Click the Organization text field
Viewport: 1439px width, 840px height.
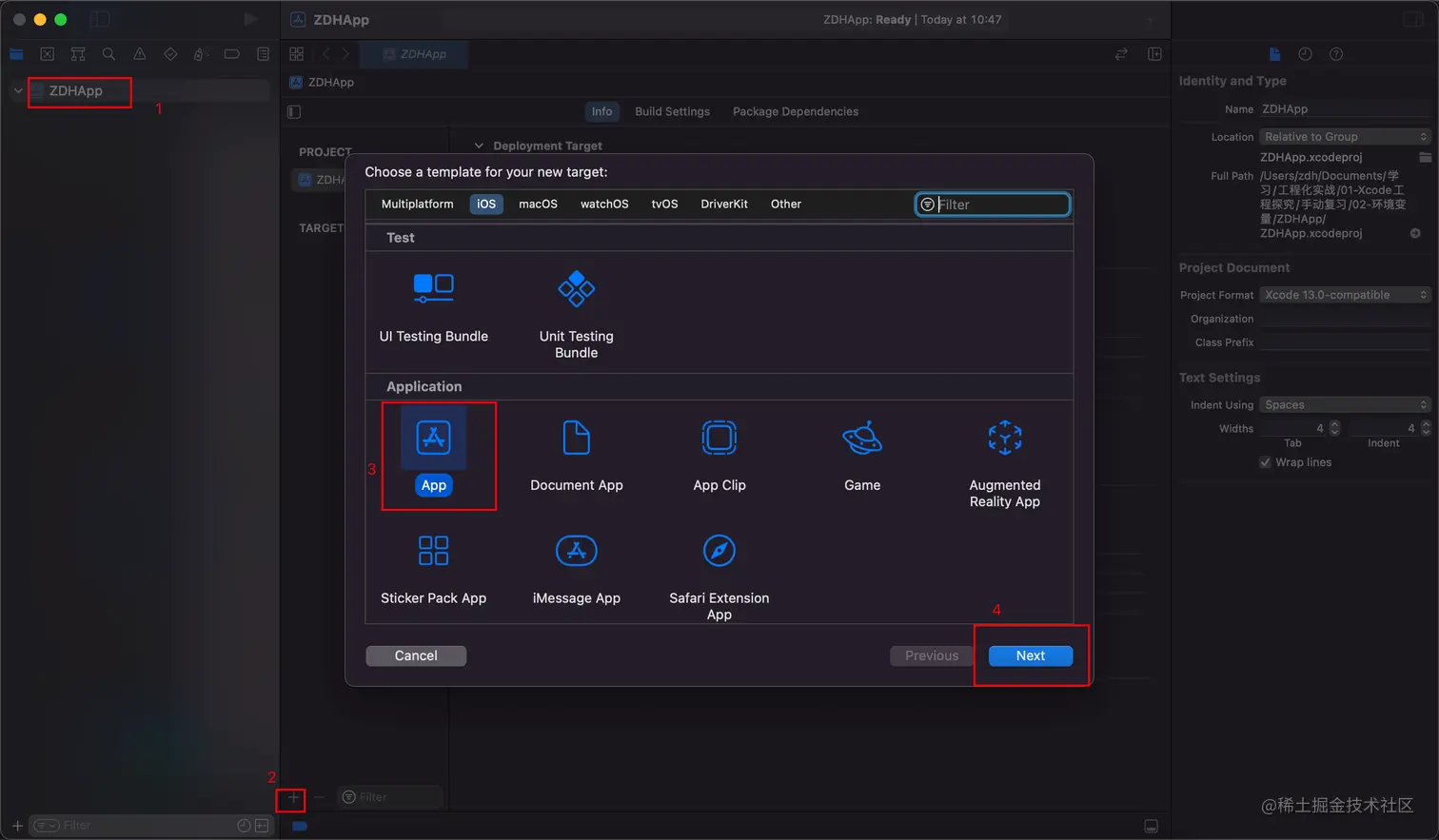click(1345, 319)
